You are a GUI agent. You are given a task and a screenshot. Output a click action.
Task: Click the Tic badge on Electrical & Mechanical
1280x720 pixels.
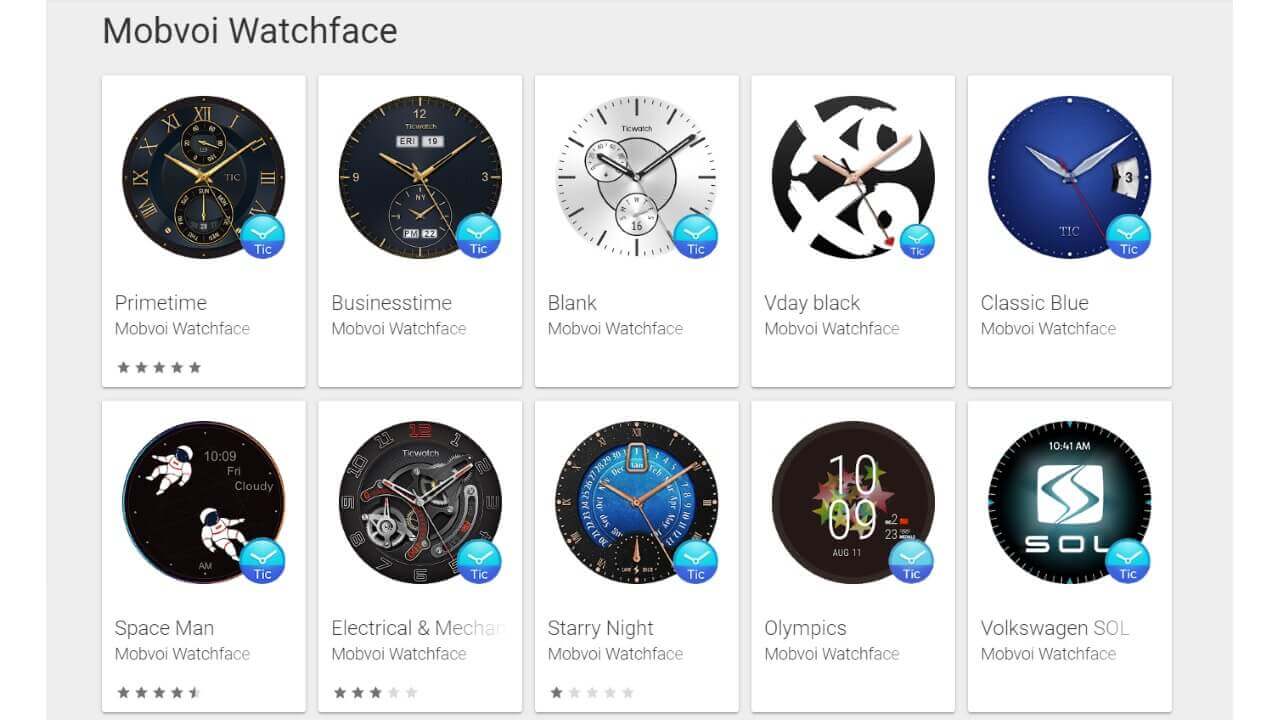click(x=479, y=562)
